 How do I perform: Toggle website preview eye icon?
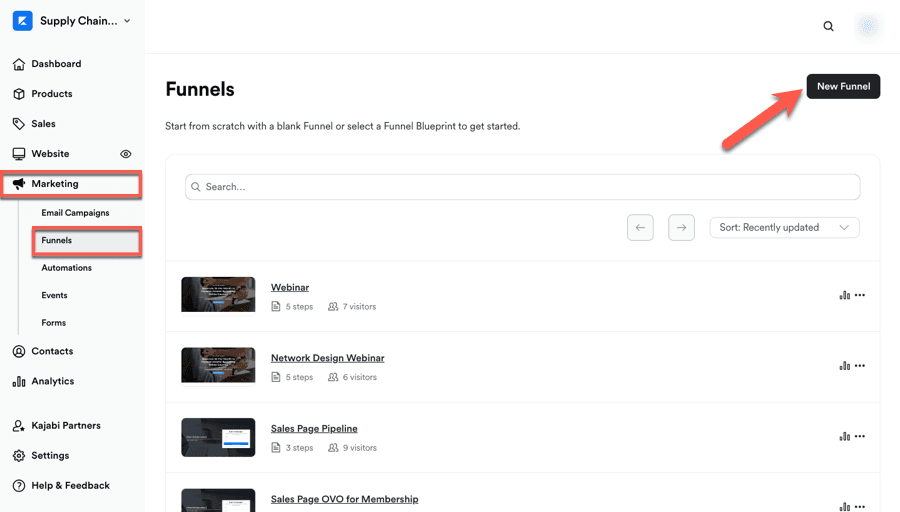[126, 154]
